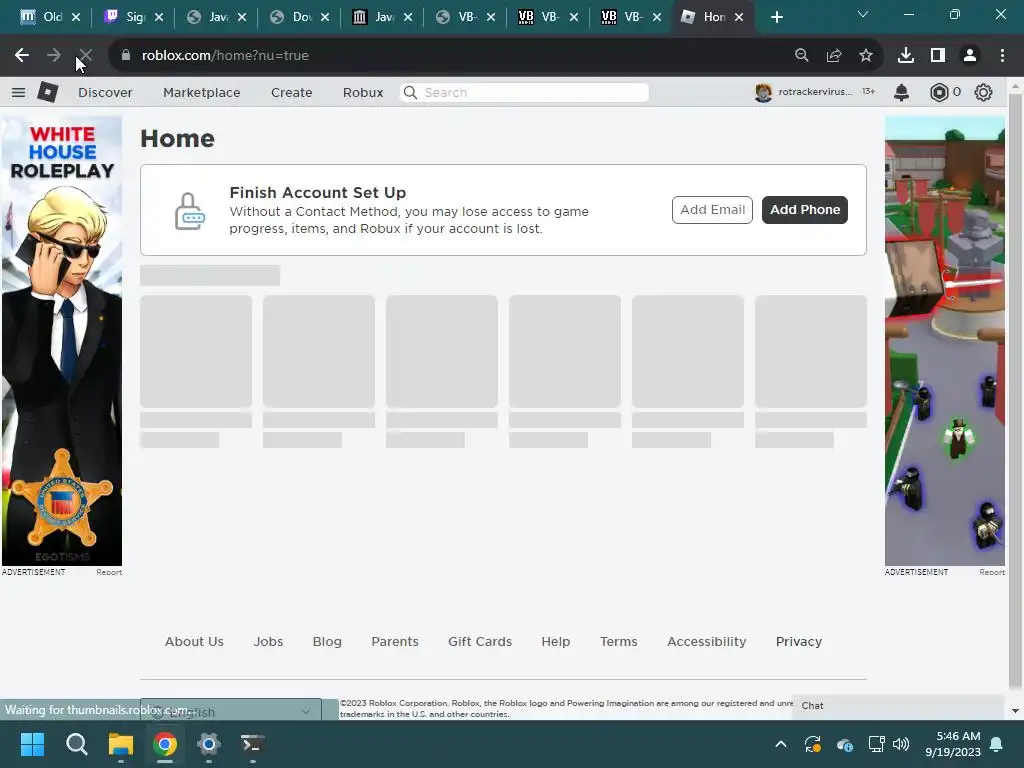Click the Add Phone button
This screenshot has width=1024, height=768.
tap(805, 210)
